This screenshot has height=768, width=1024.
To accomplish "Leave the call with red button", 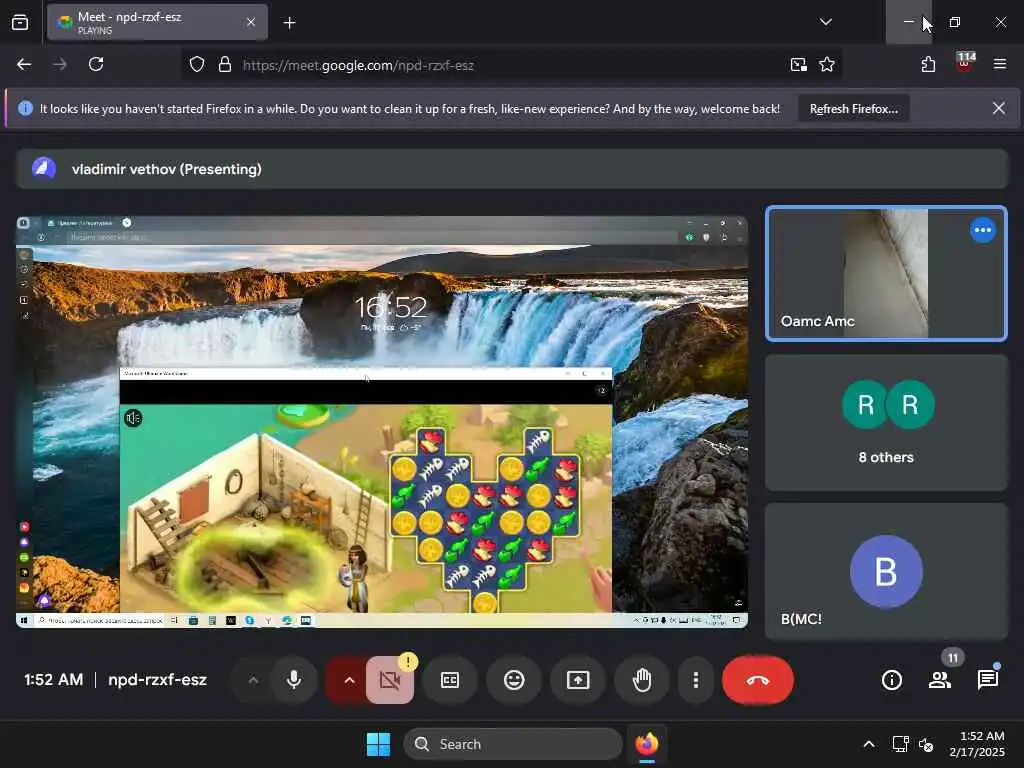I will click(x=758, y=680).
